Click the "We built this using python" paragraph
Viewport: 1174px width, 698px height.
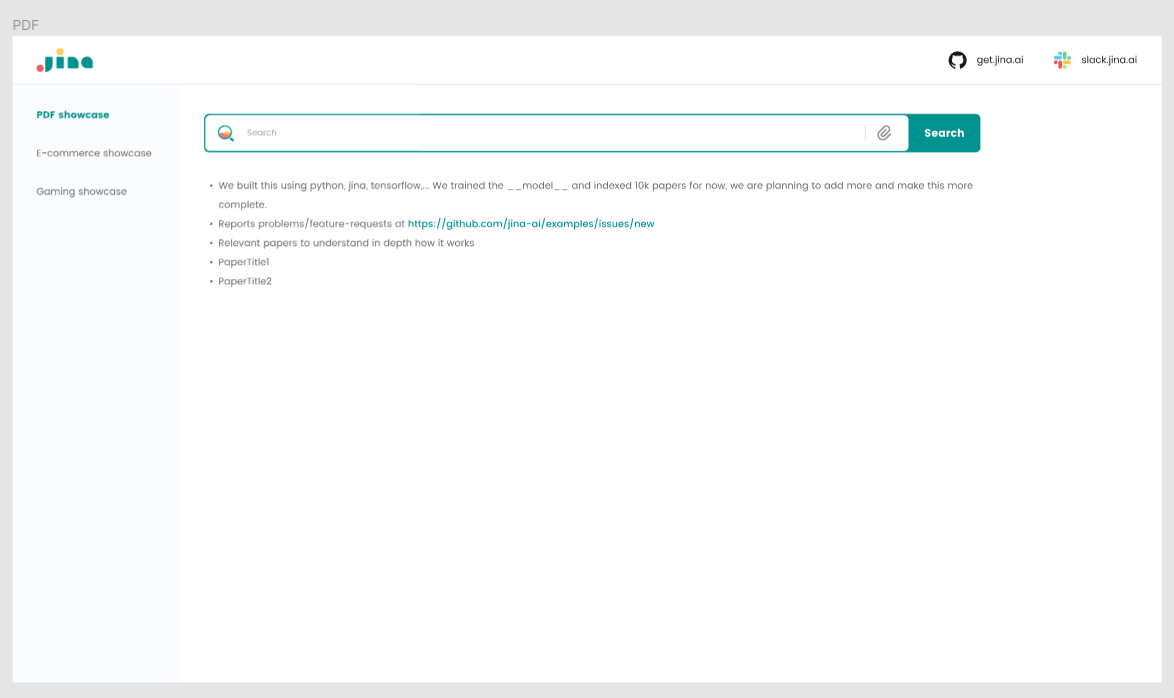point(595,195)
